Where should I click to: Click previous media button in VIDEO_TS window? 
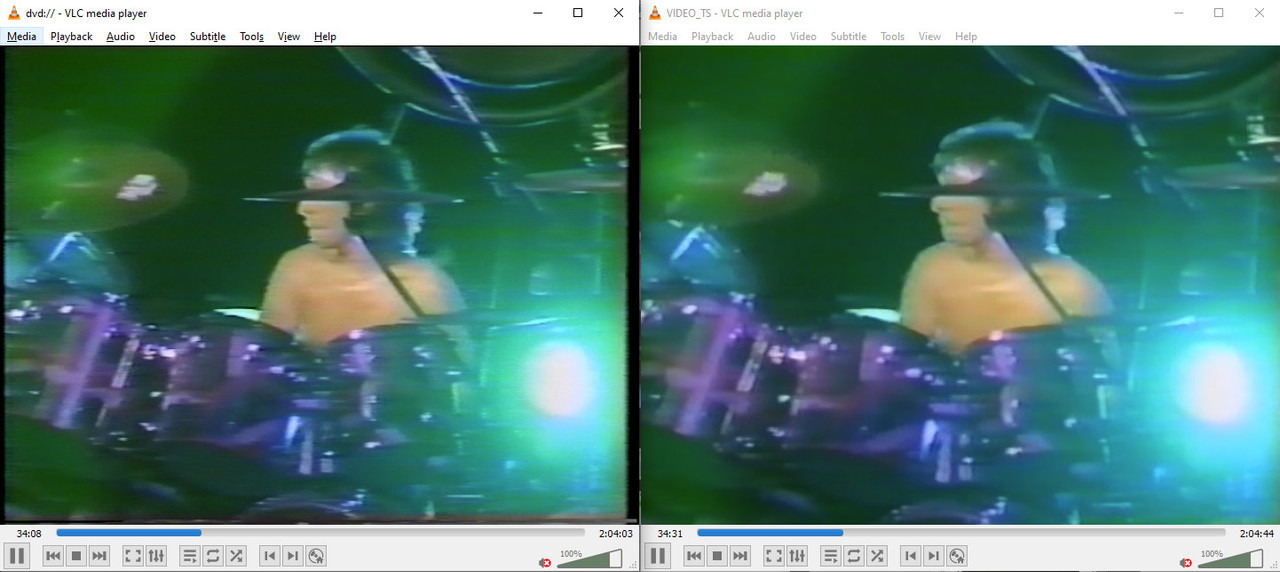[694, 556]
